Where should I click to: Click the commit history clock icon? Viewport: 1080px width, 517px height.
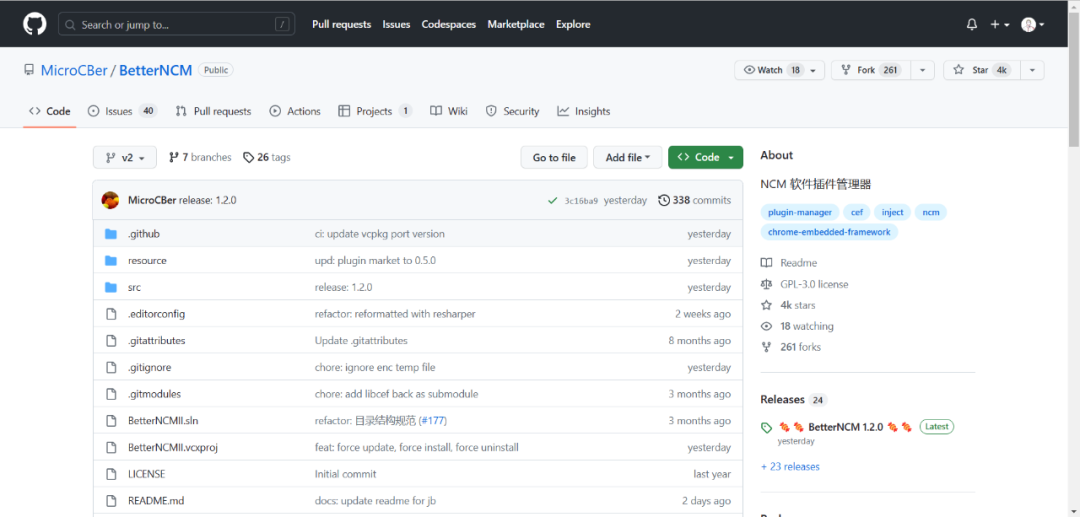[x=664, y=200]
